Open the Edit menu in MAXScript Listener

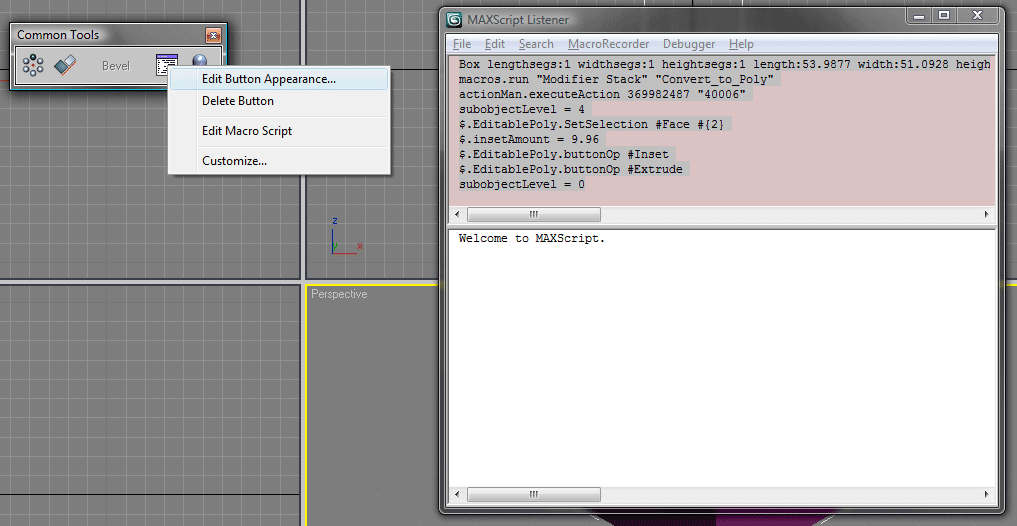click(495, 44)
